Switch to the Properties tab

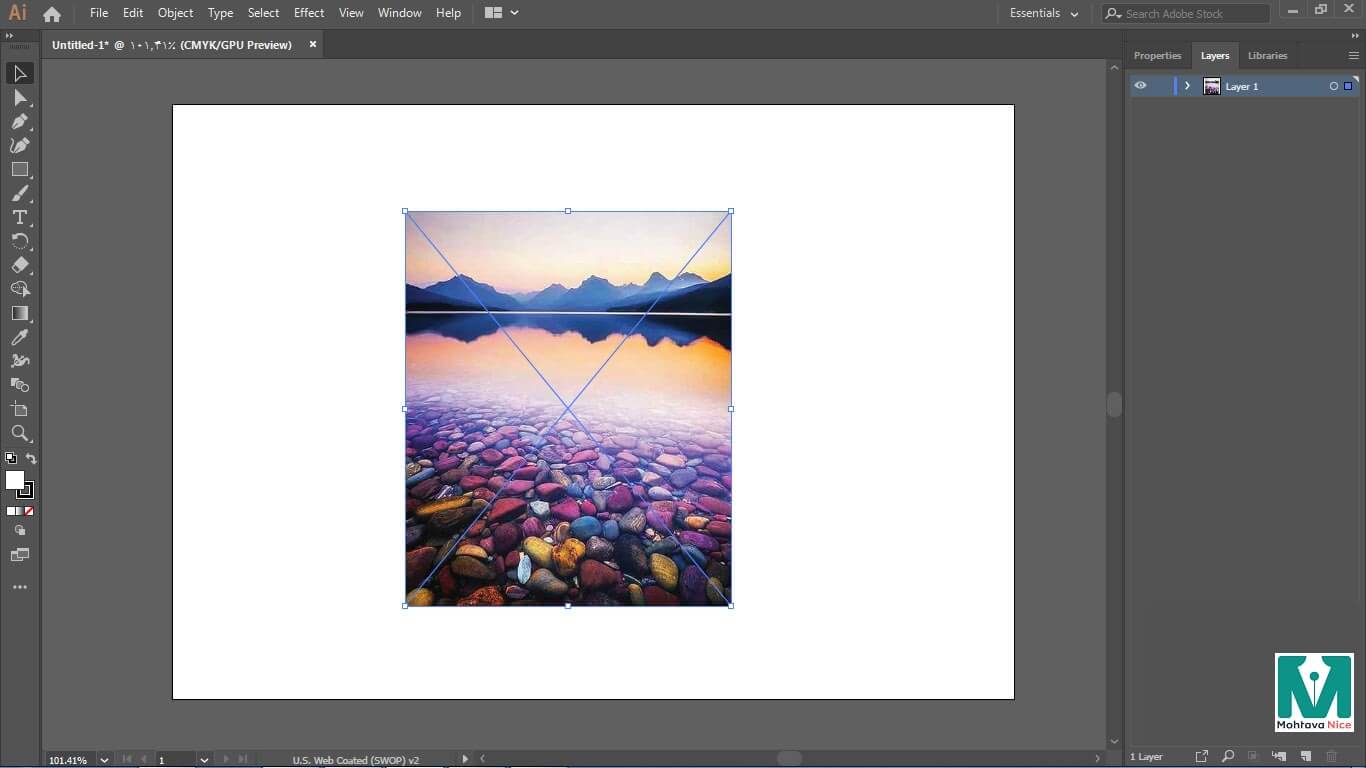[x=1157, y=56]
